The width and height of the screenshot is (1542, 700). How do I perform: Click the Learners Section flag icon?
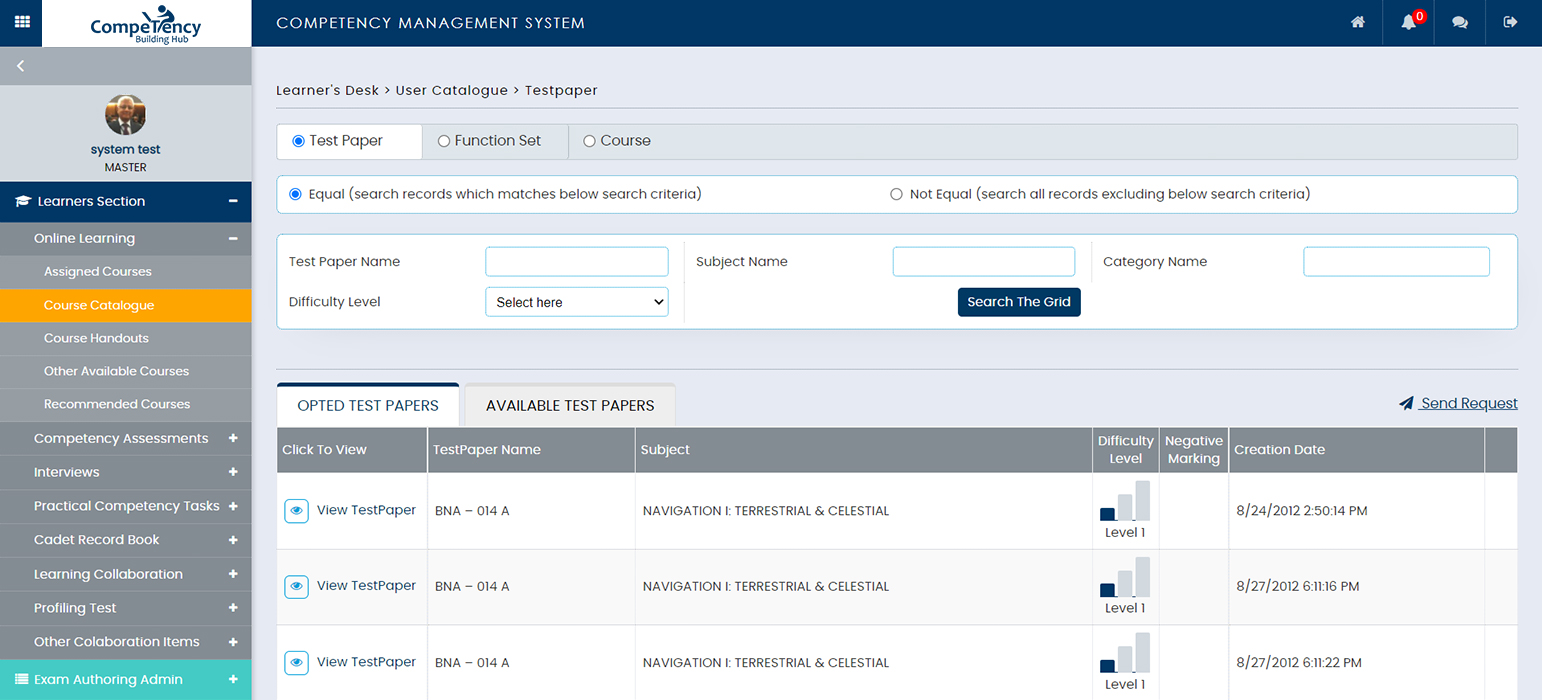tap(25, 201)
